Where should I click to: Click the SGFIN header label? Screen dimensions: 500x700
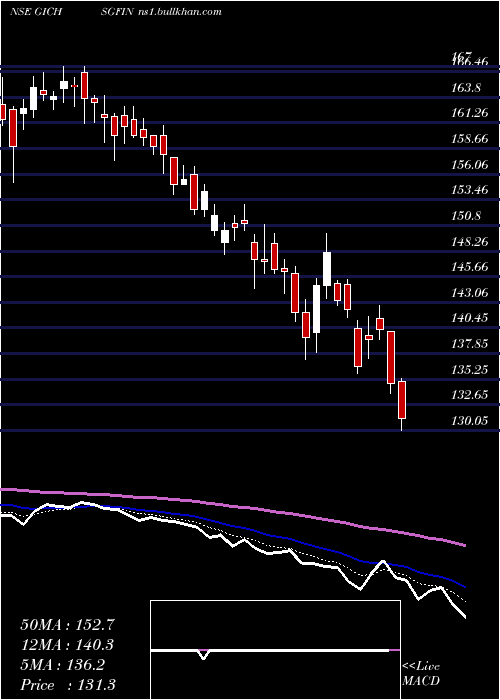pos(117,11)
